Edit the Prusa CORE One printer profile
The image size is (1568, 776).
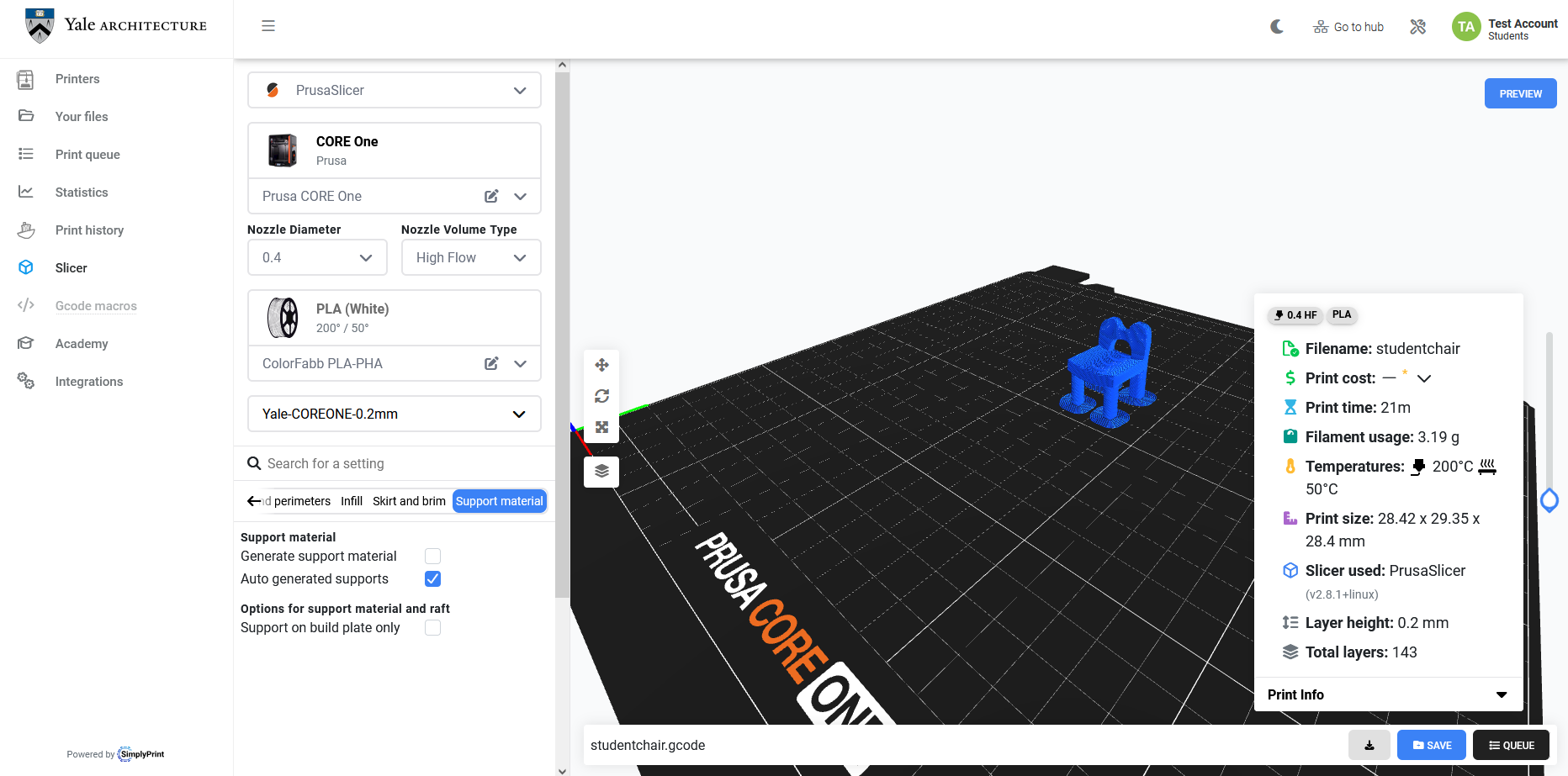point(491,196)
